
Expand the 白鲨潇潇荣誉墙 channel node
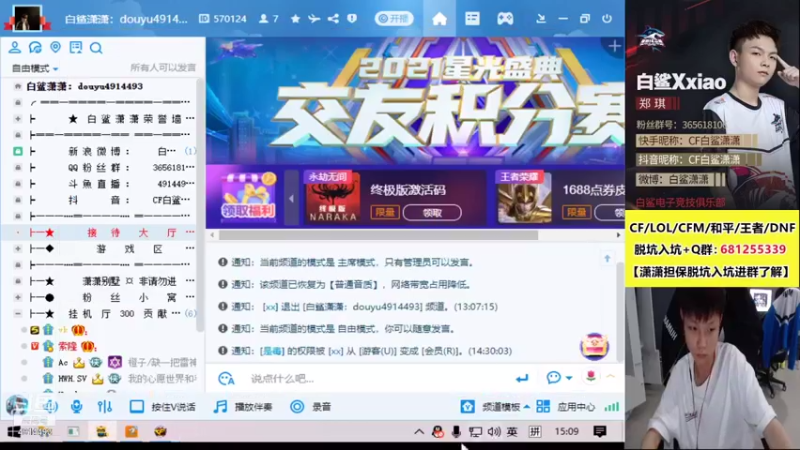pyautogui.click(x=18, y=119)
